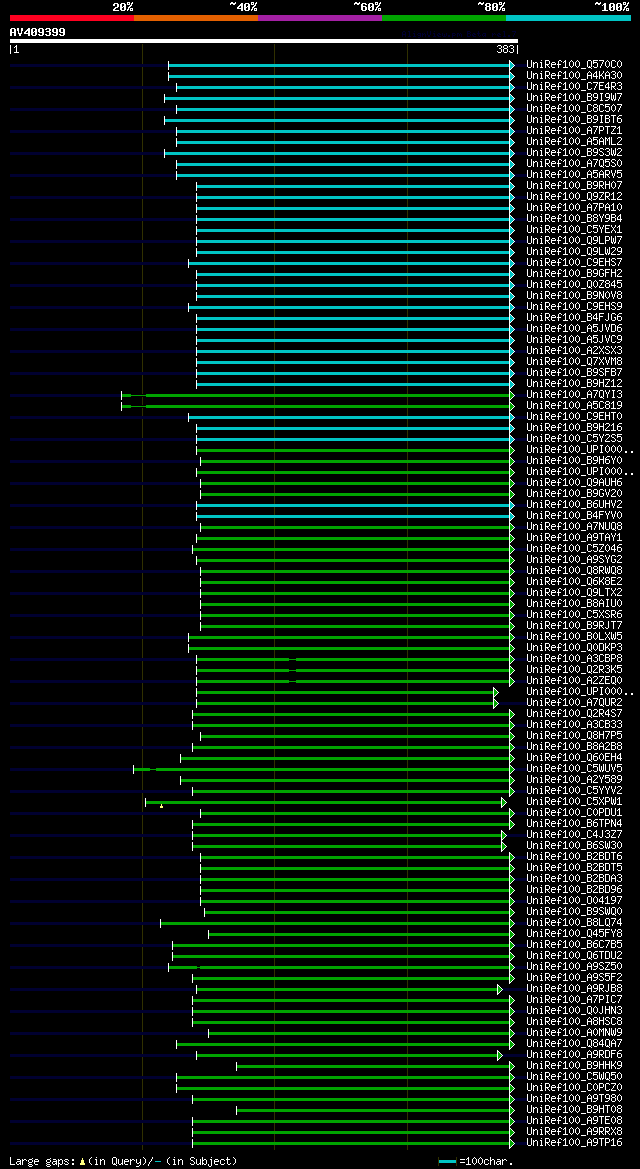Select hit UniRef100_B8Y9B4

pyautogui.click(x=574, y=218)
